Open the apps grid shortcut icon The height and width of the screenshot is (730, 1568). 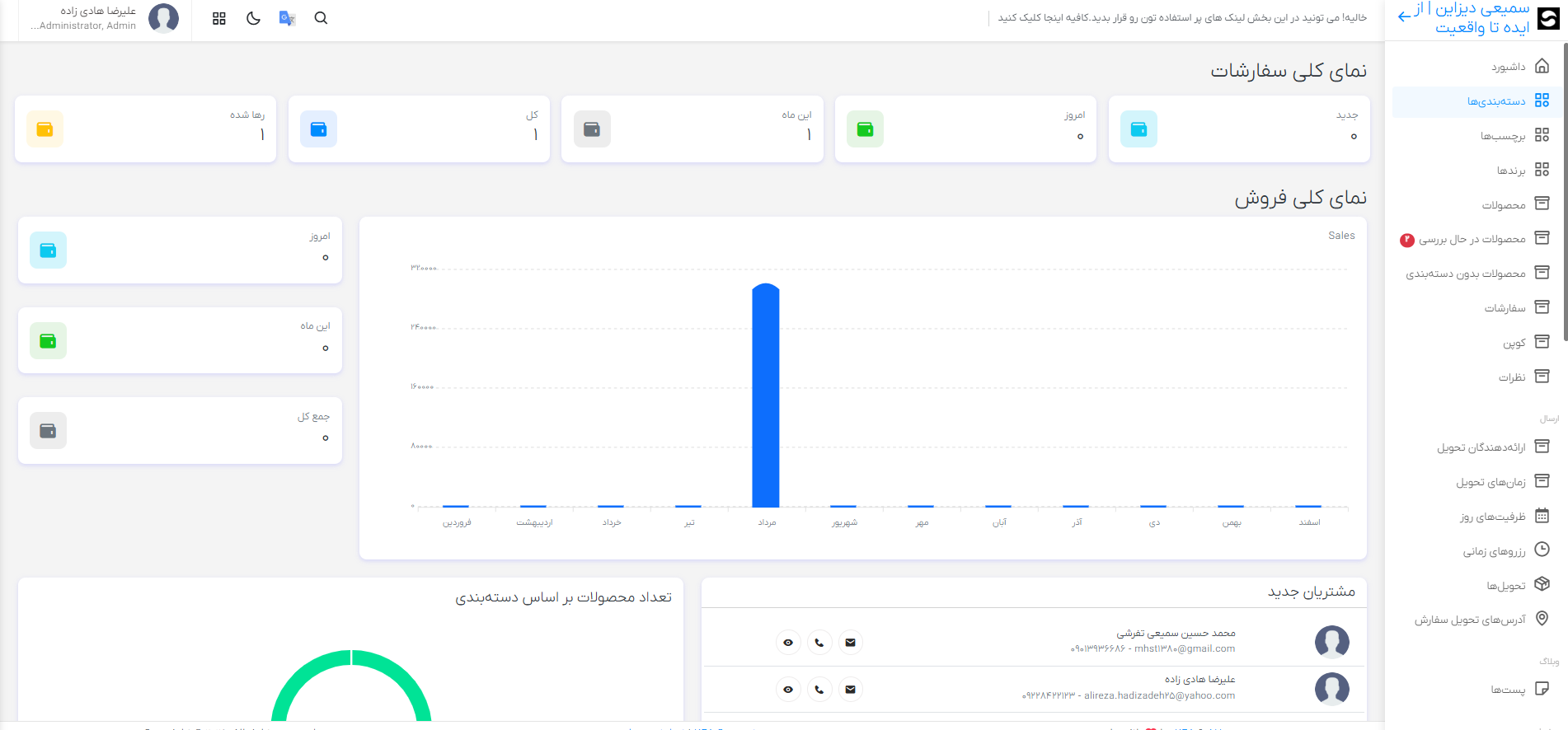(x=219, y=18)
